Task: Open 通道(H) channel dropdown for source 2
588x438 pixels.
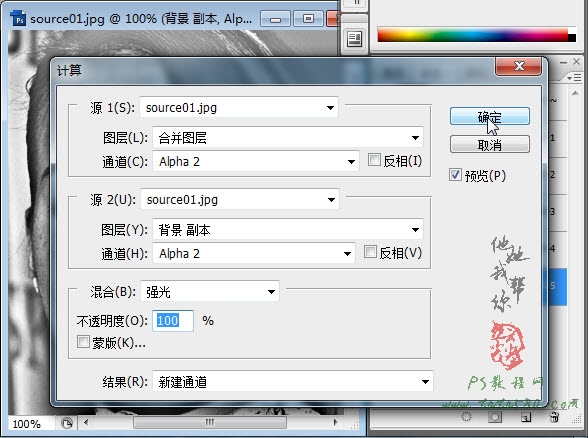Action: click(x=254, y=254)
